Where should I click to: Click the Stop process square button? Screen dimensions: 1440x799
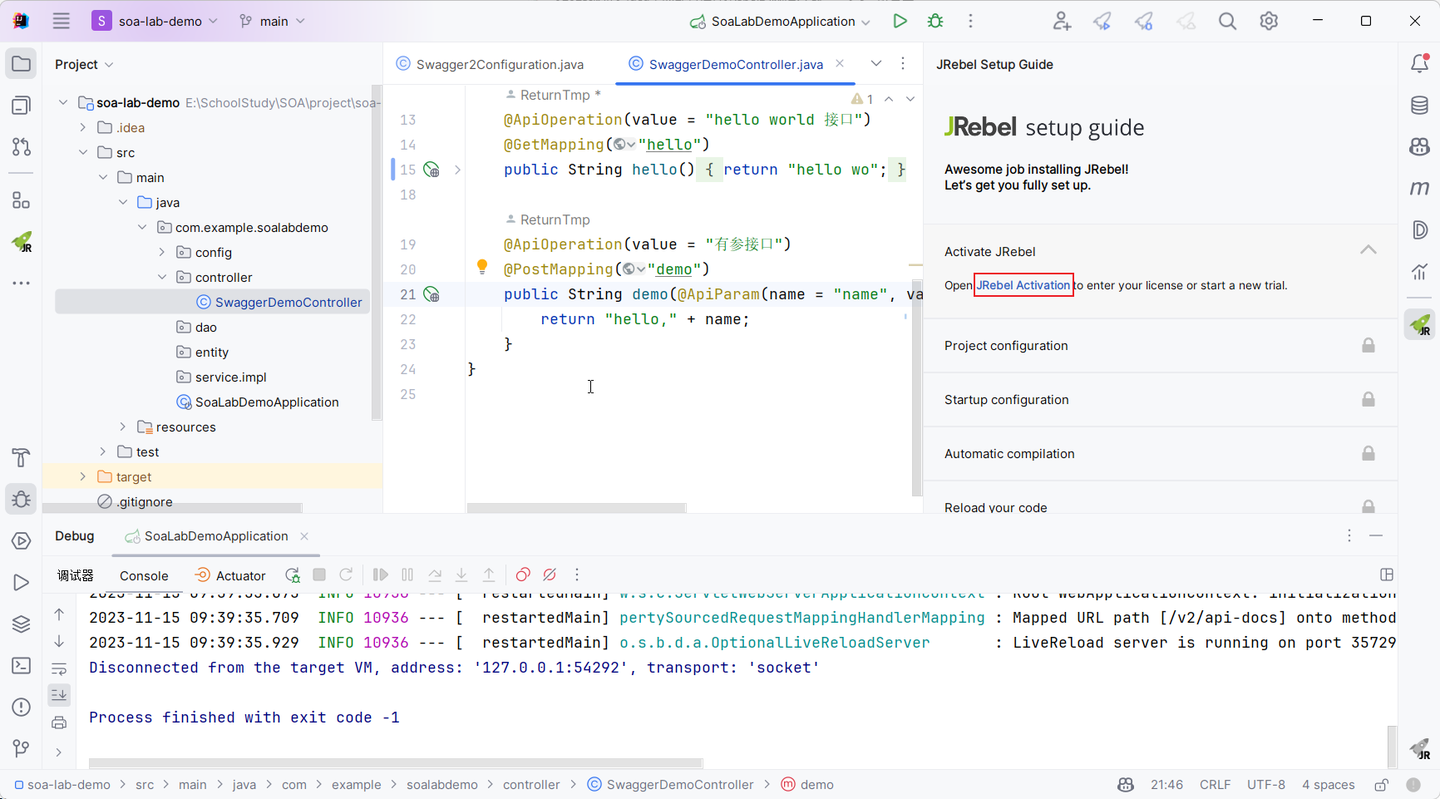[x=319, y=575]
